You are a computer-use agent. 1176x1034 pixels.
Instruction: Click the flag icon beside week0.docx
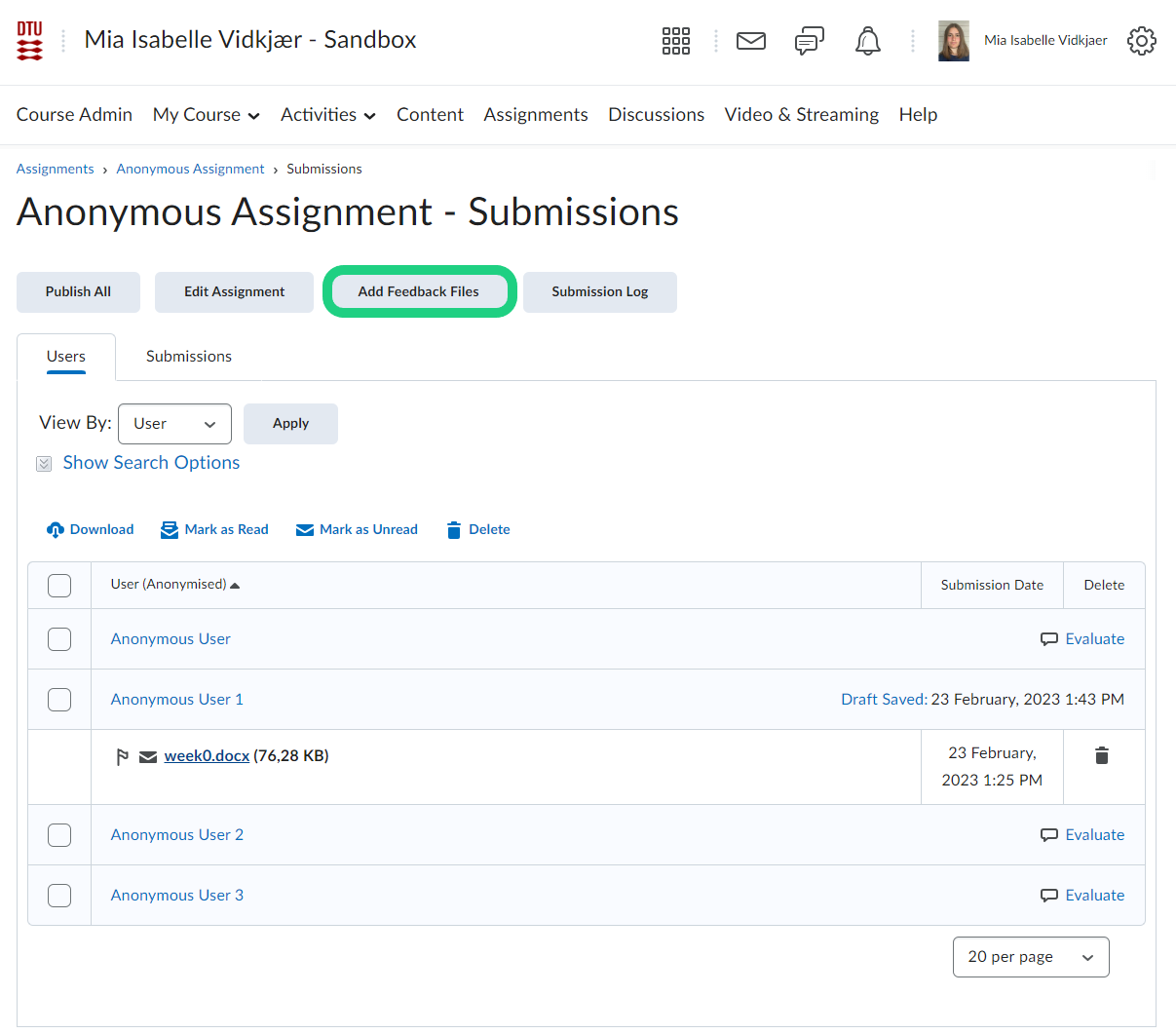click(123, 757)
